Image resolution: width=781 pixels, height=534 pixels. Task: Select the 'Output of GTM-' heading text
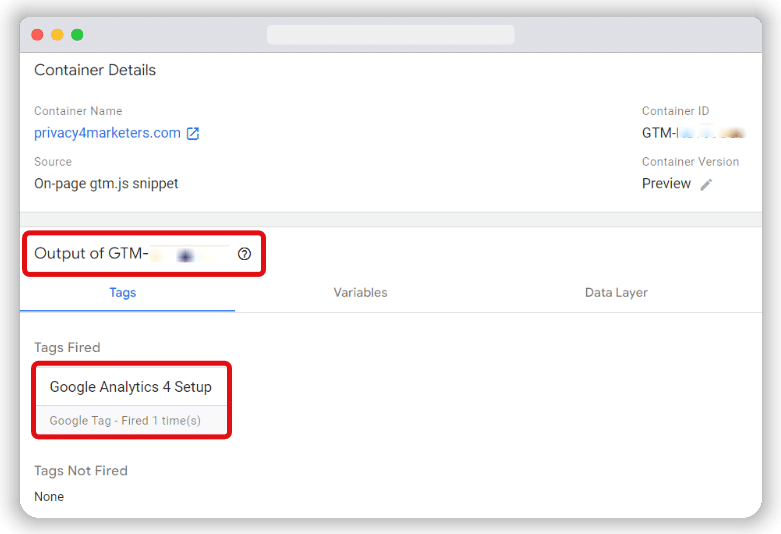[x=91, y=254]
